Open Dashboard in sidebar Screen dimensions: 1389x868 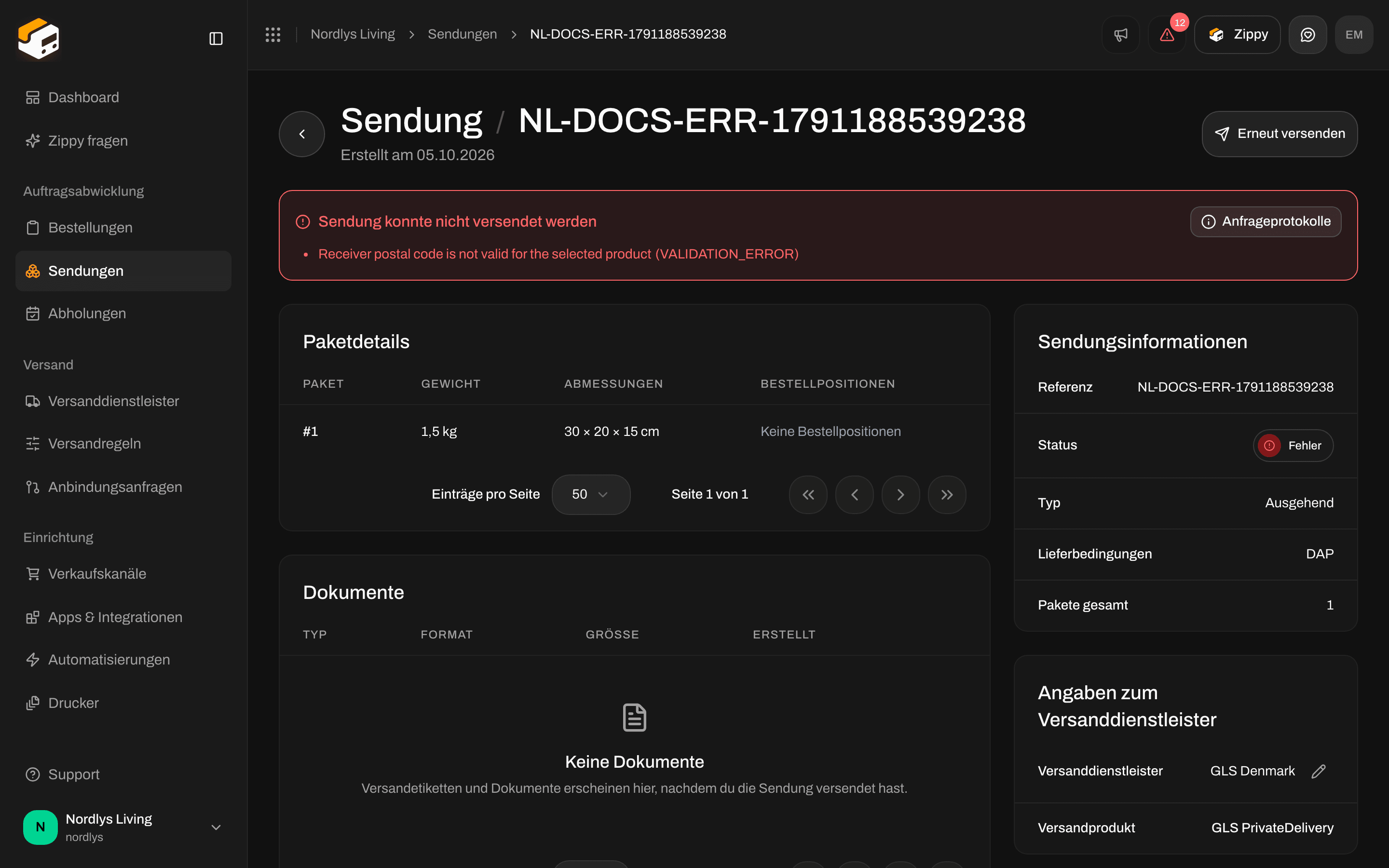coord(123,97)
